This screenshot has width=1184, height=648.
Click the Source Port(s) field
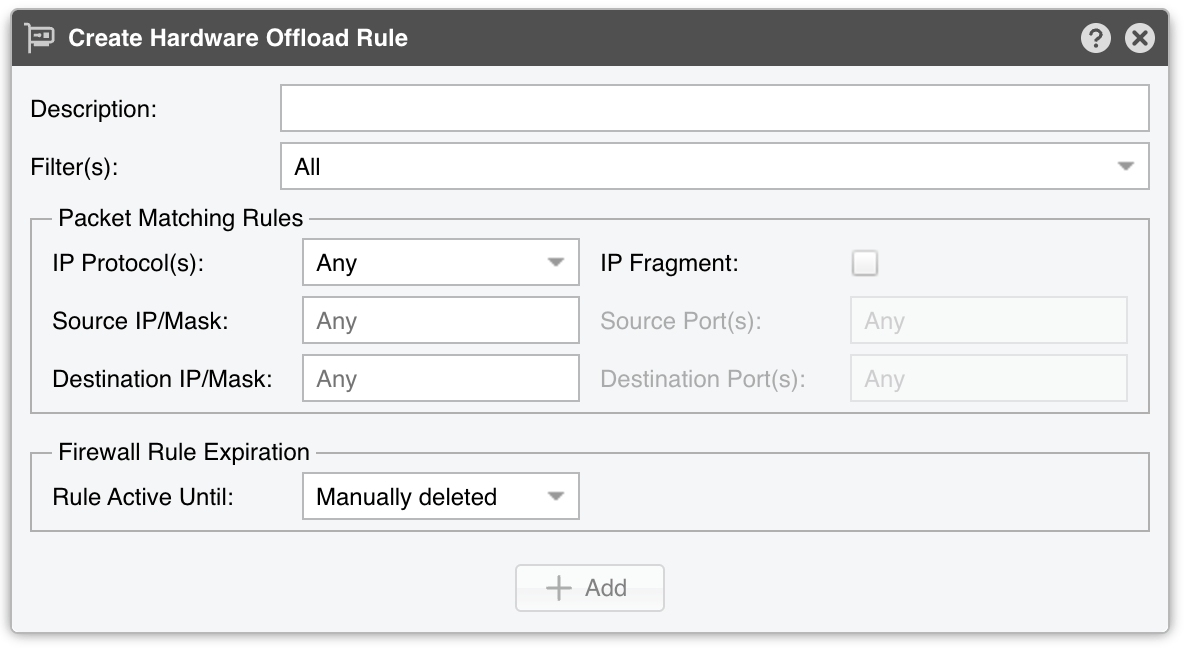pyautogui.click(x=988, y=320)
